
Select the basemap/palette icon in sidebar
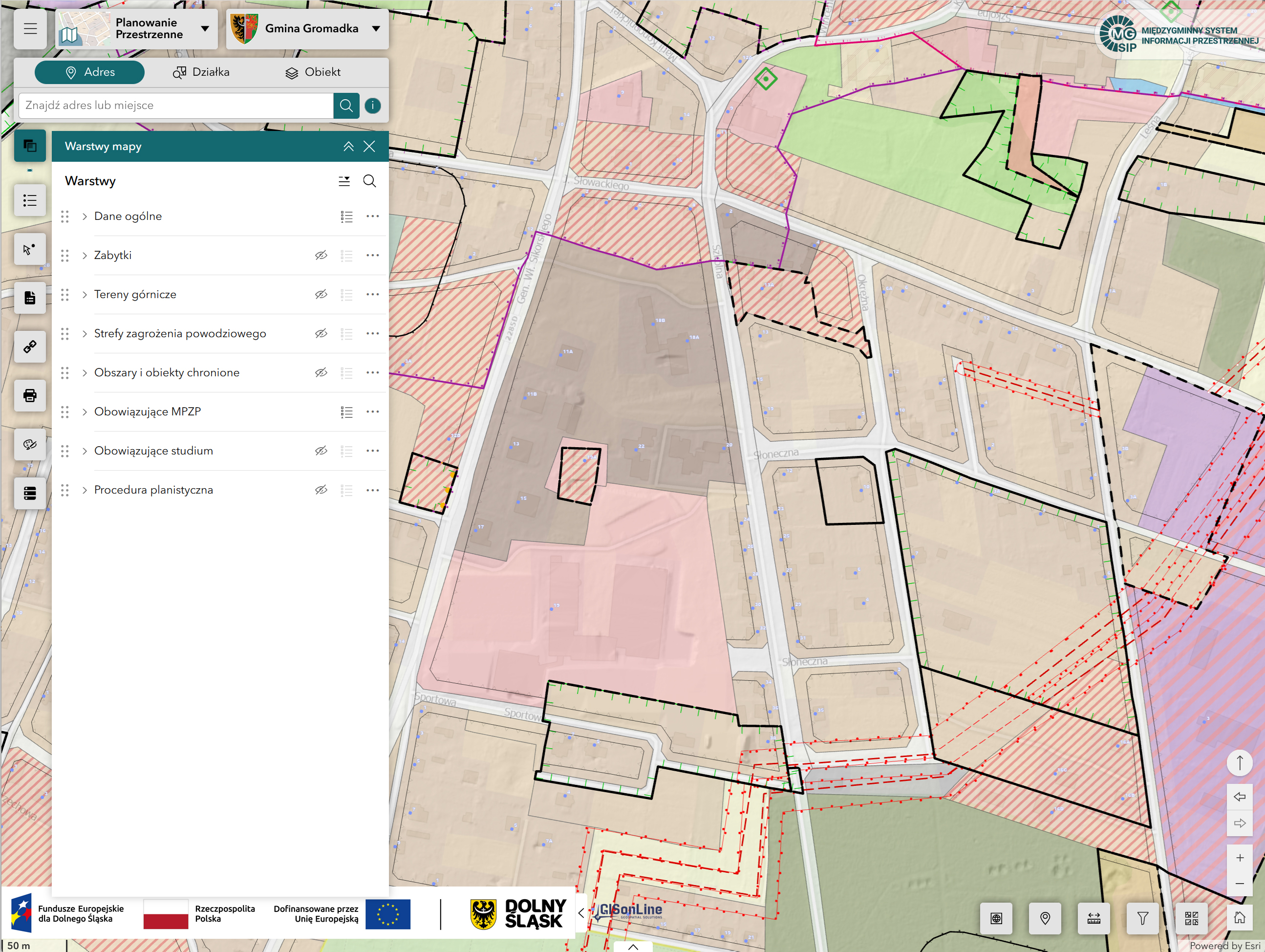(30, 445)
